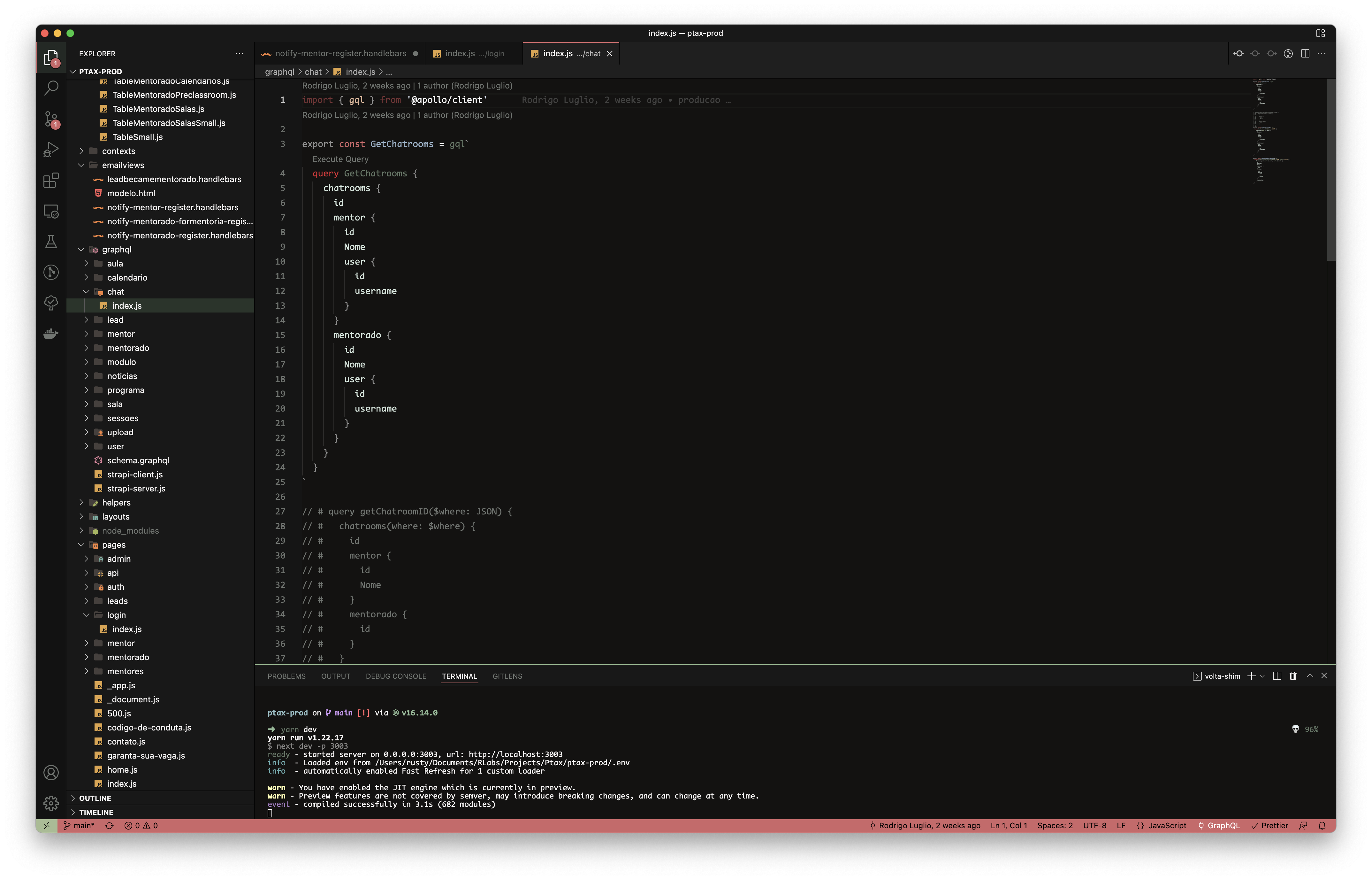
Task: Open the Testing flask icon view
Action: (51, 242)
